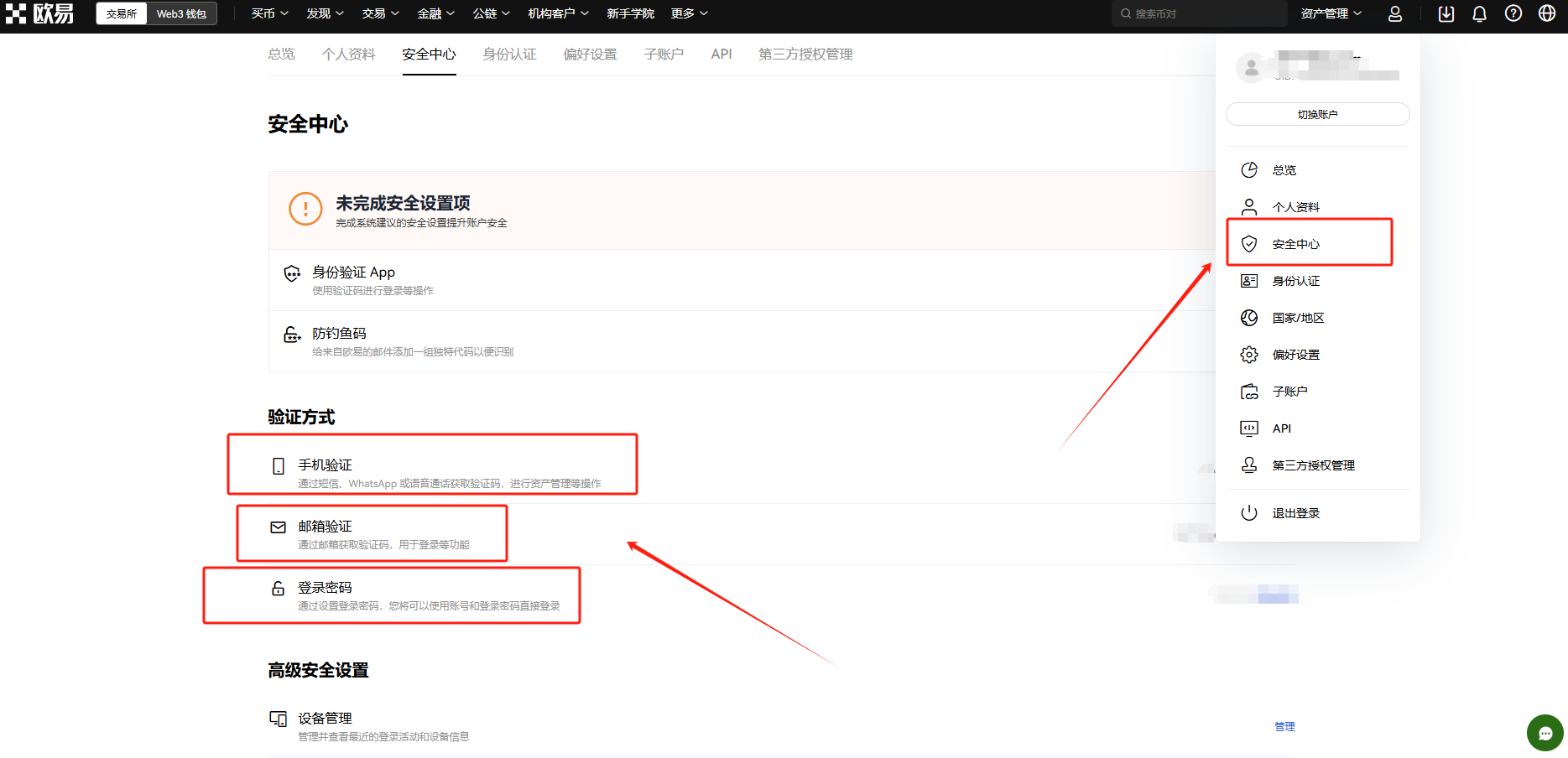Select 退出登录 in the account dropdown

pos(1318,513)
